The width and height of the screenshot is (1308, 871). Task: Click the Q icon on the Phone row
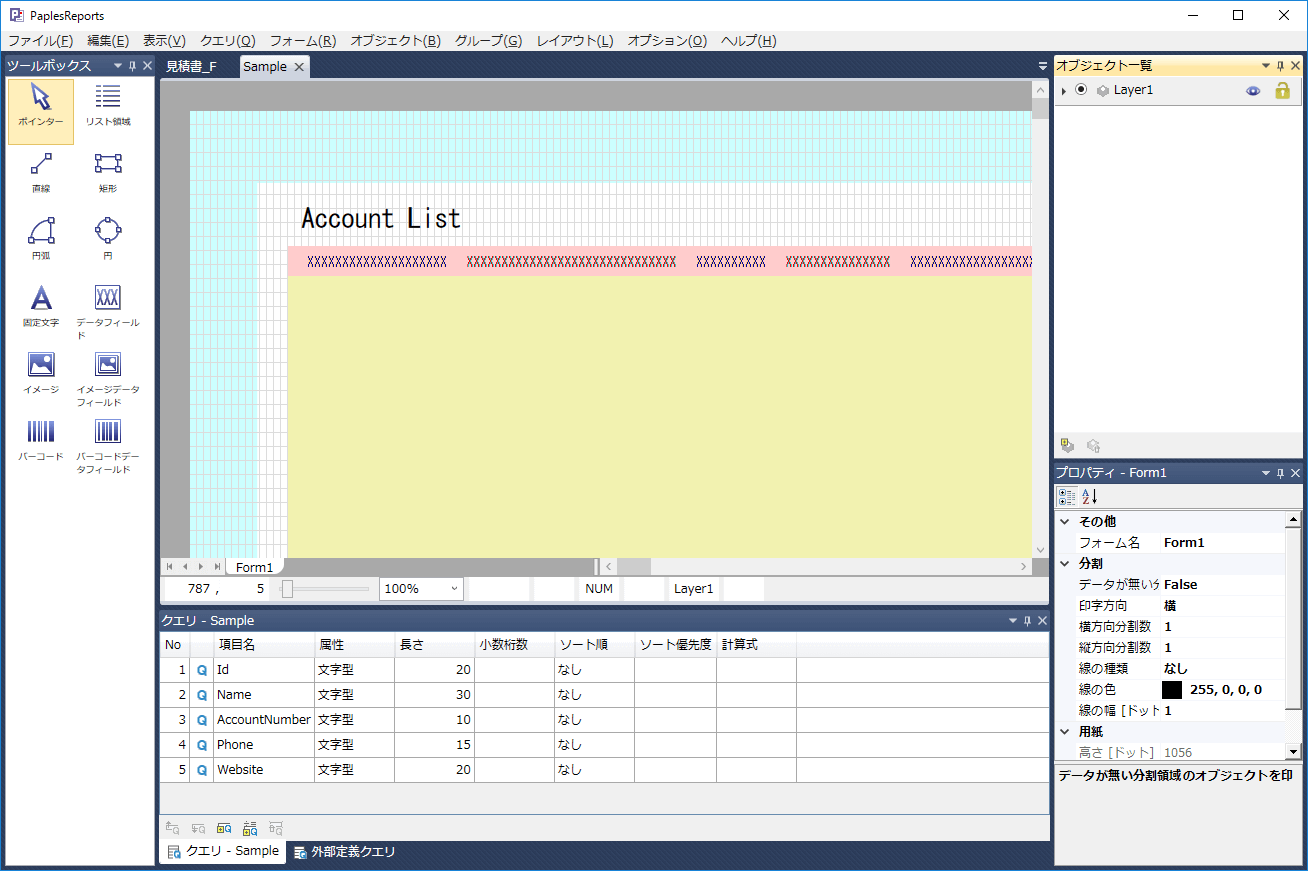(201, 745)
